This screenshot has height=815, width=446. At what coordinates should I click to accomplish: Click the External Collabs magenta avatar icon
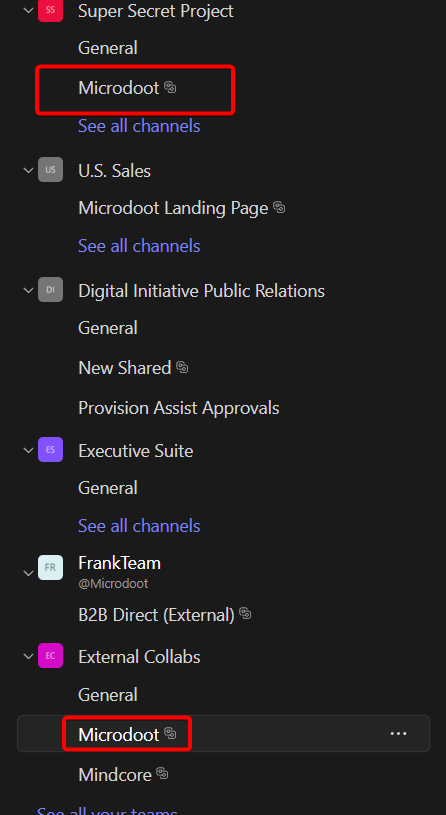50,656
